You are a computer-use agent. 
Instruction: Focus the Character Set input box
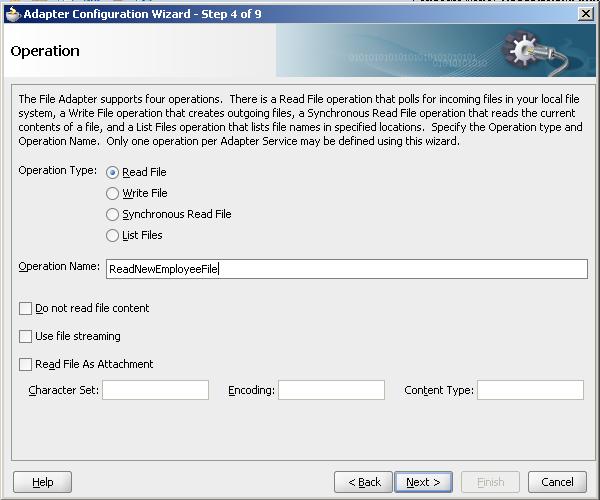(x=155, y=390)
